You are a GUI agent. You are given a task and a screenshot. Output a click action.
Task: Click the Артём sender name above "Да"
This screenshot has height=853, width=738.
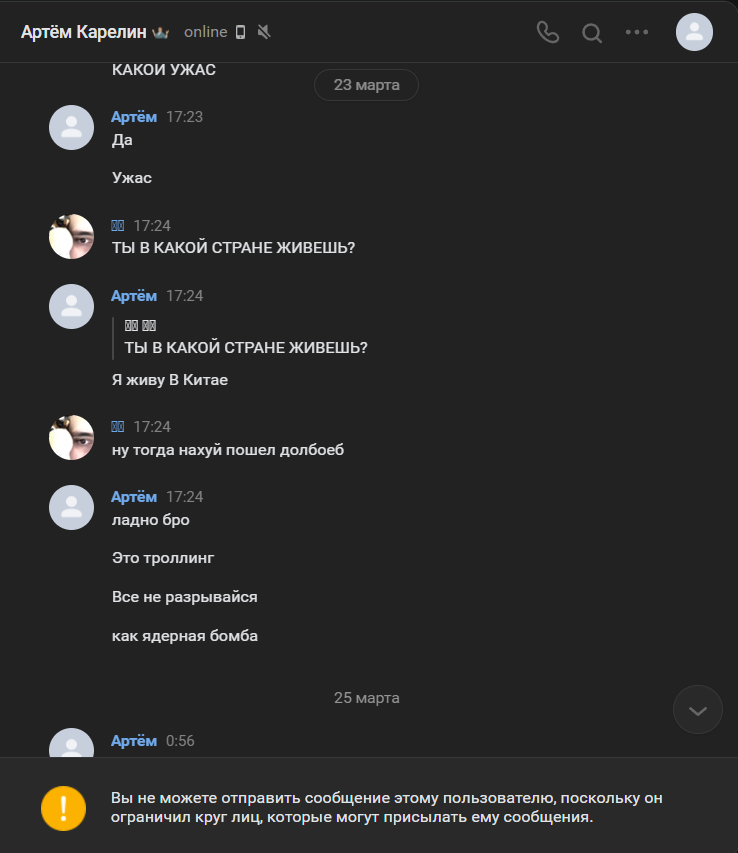point(134,117)
